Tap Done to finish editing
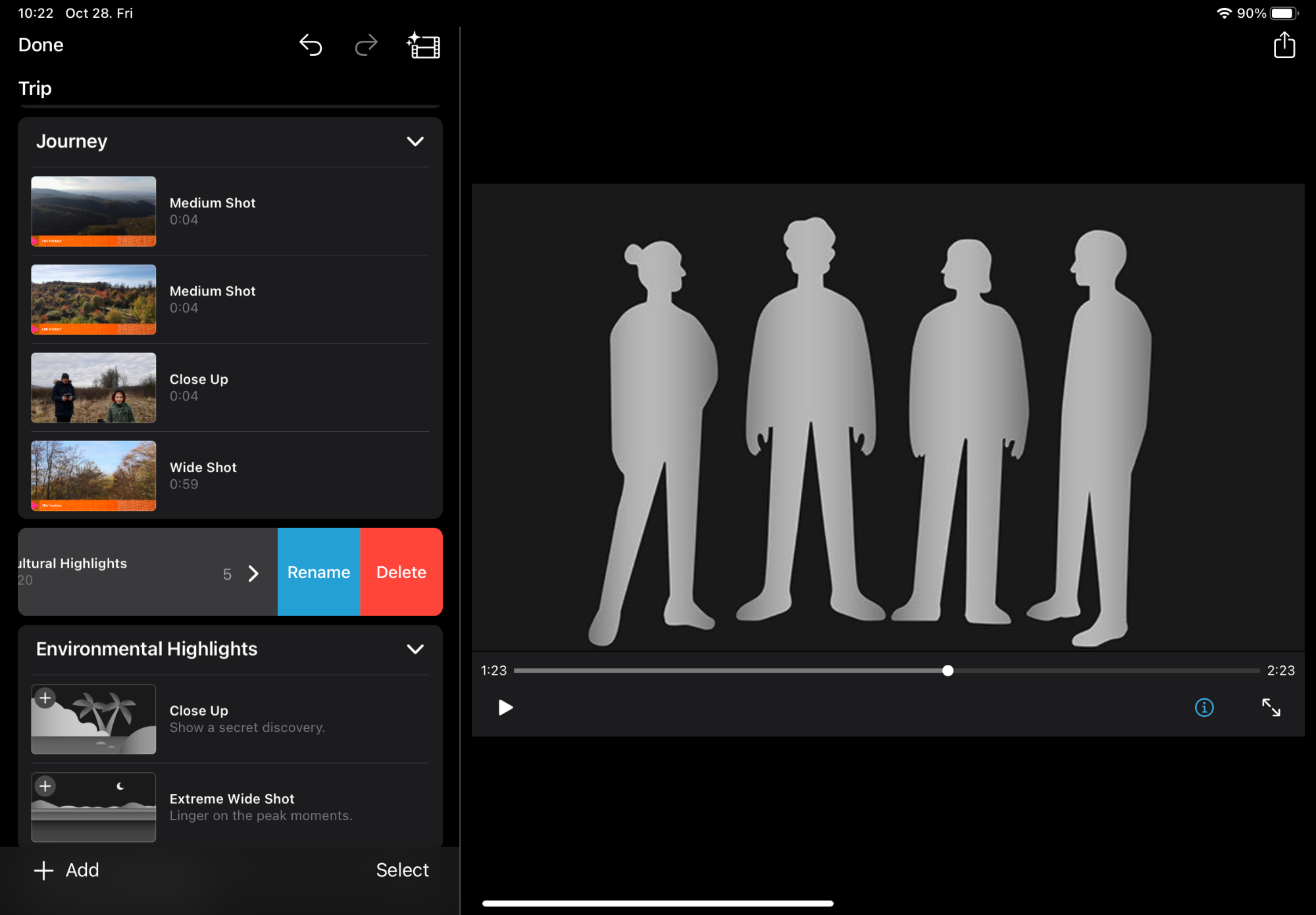 [x=41, y=45]
